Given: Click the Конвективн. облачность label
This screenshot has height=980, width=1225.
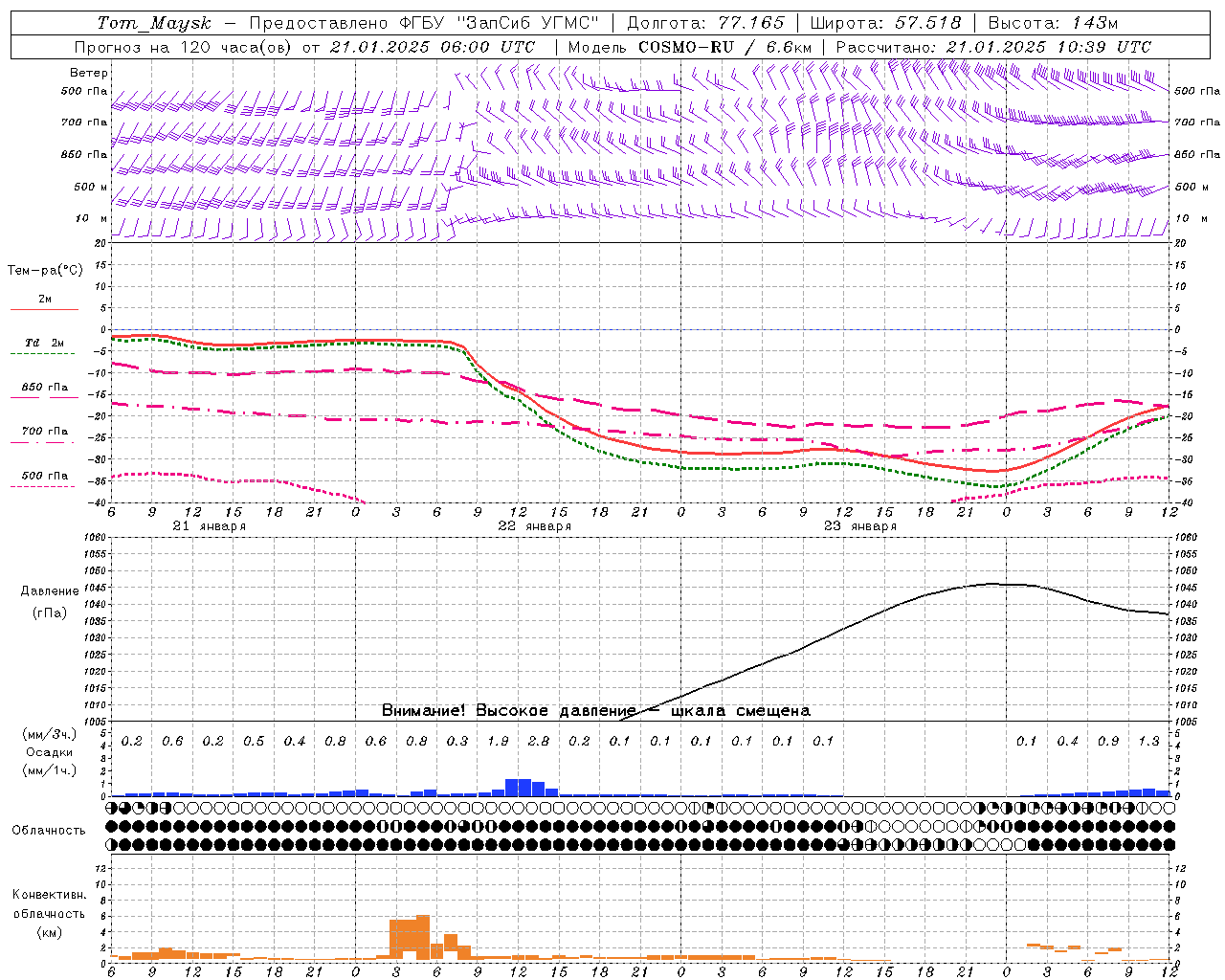Looking at the screenshot, I should (x=49, y=903).
